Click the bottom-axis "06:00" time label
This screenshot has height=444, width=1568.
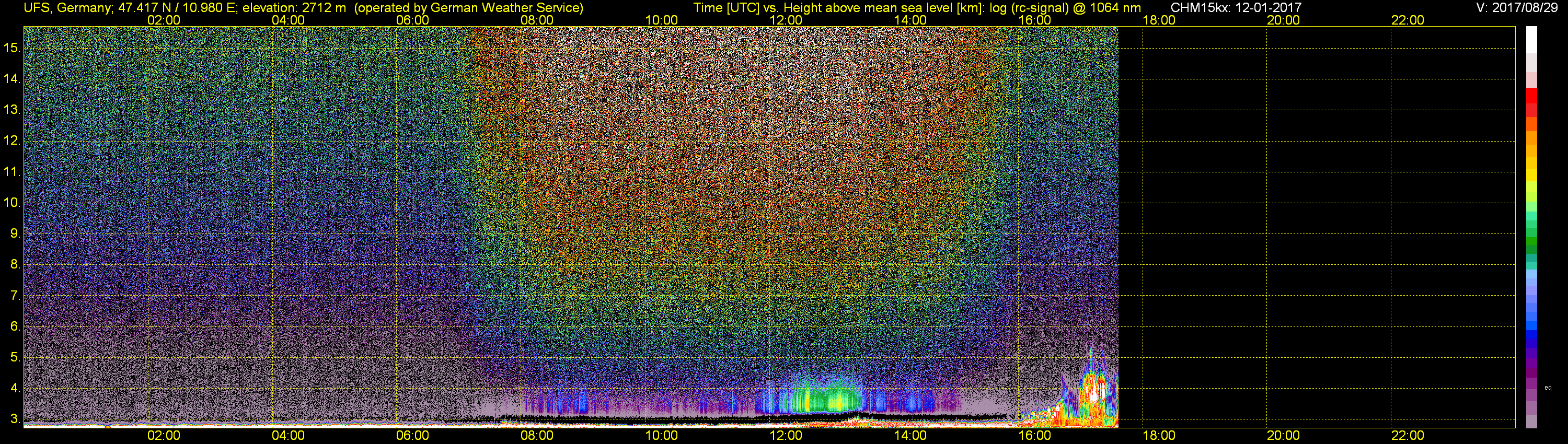coord(413,436)
